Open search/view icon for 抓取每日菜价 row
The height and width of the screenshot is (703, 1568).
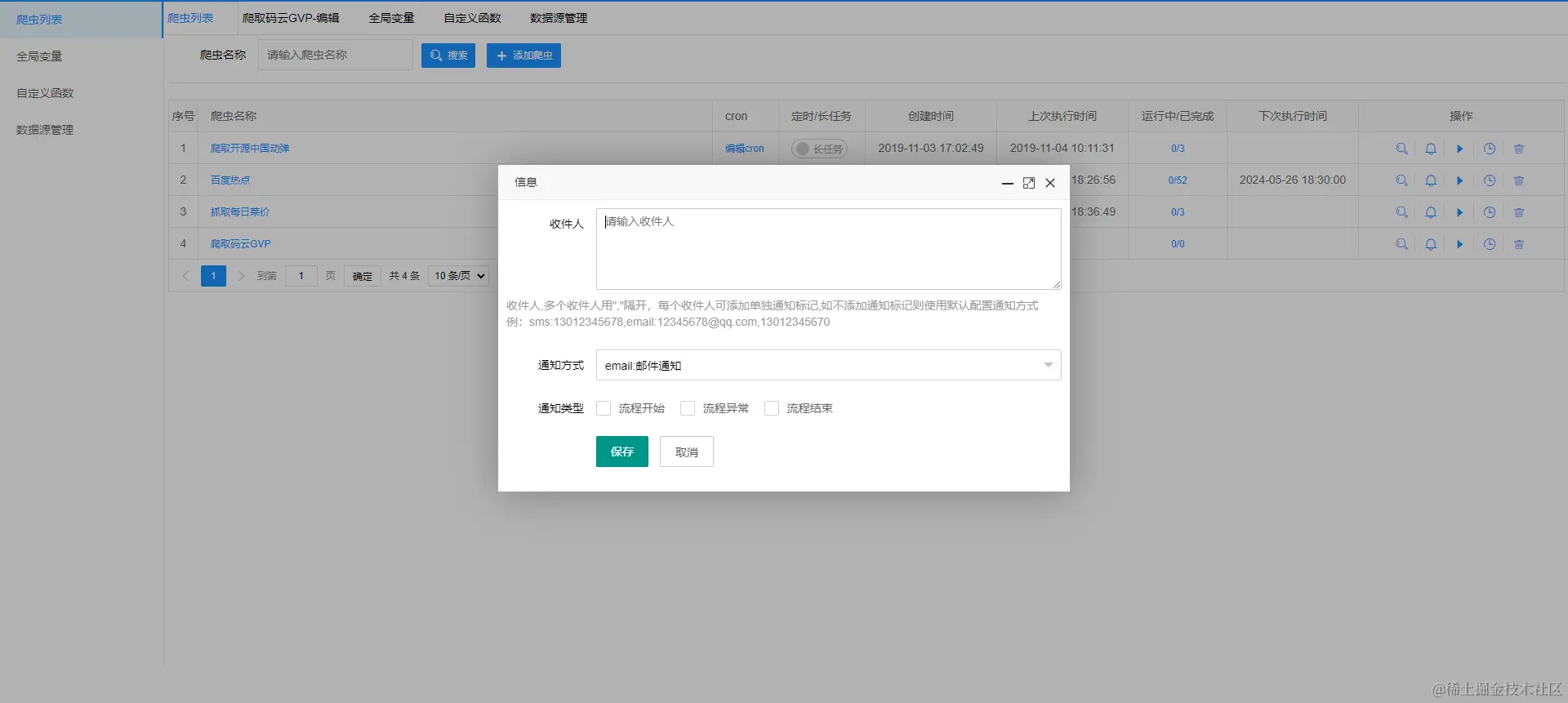coord(1401,212)
